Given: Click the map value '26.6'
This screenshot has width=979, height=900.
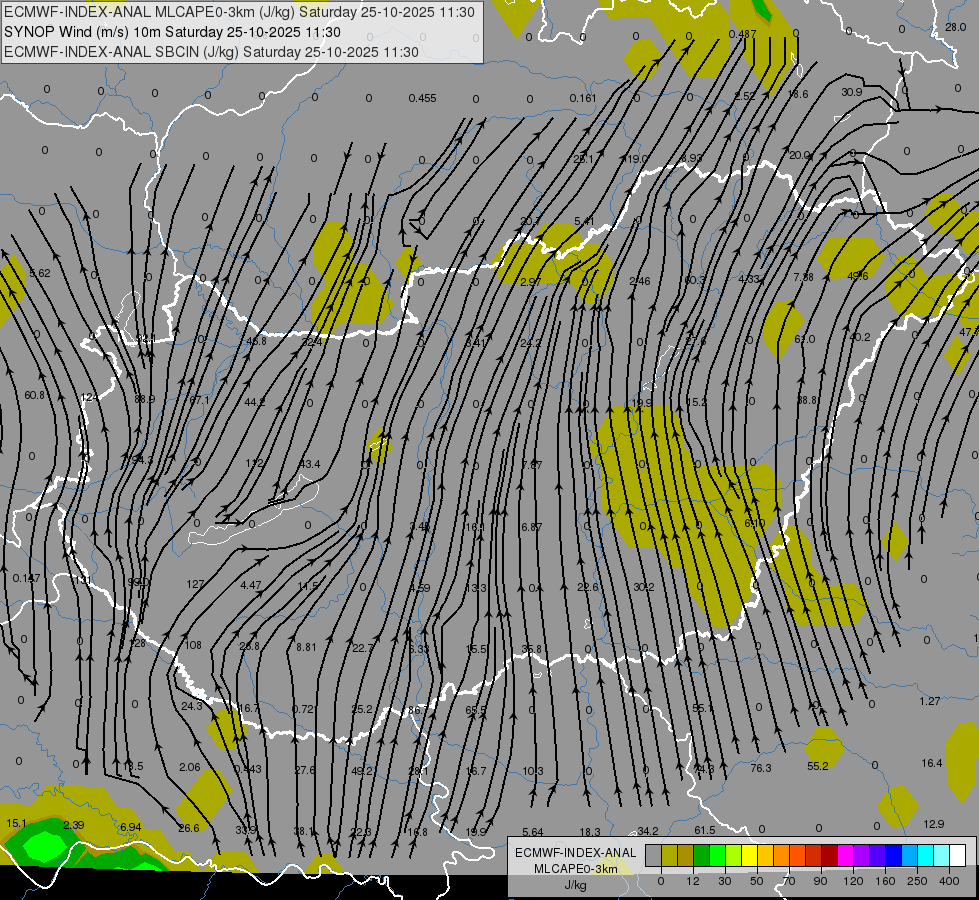Looking at the screenshot, I should pyautogui.click(x=189, y=828).
